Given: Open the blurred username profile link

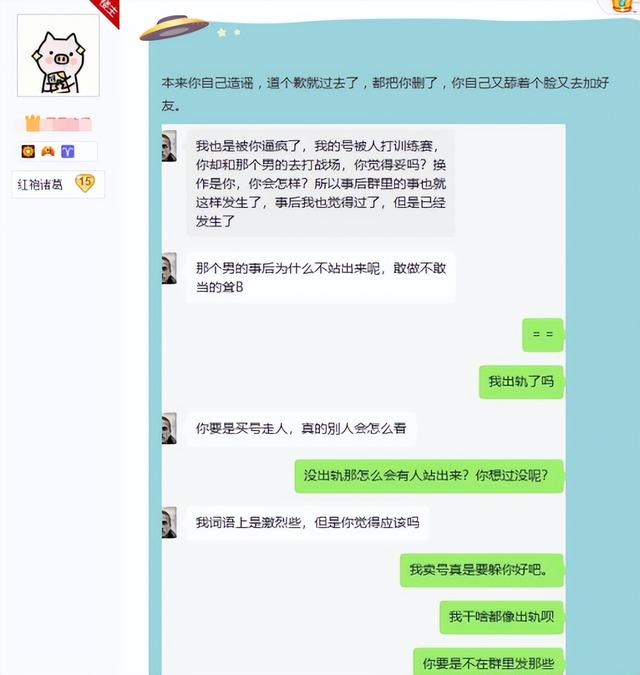Looking at the screenshot, I should pos(67,124).
